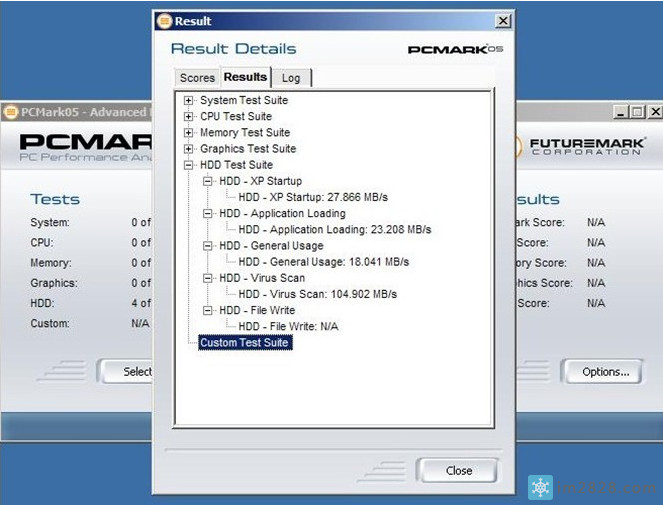Expand the System Test Suite node

pyautogui.click(x=189, y=101)
